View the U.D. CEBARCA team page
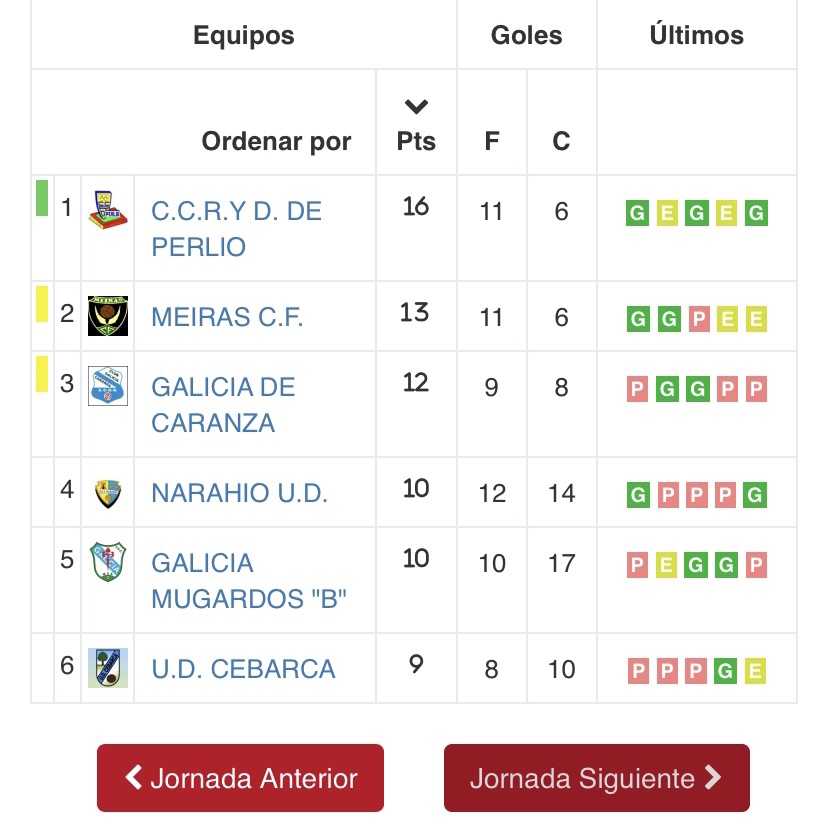 click(243, 669)
